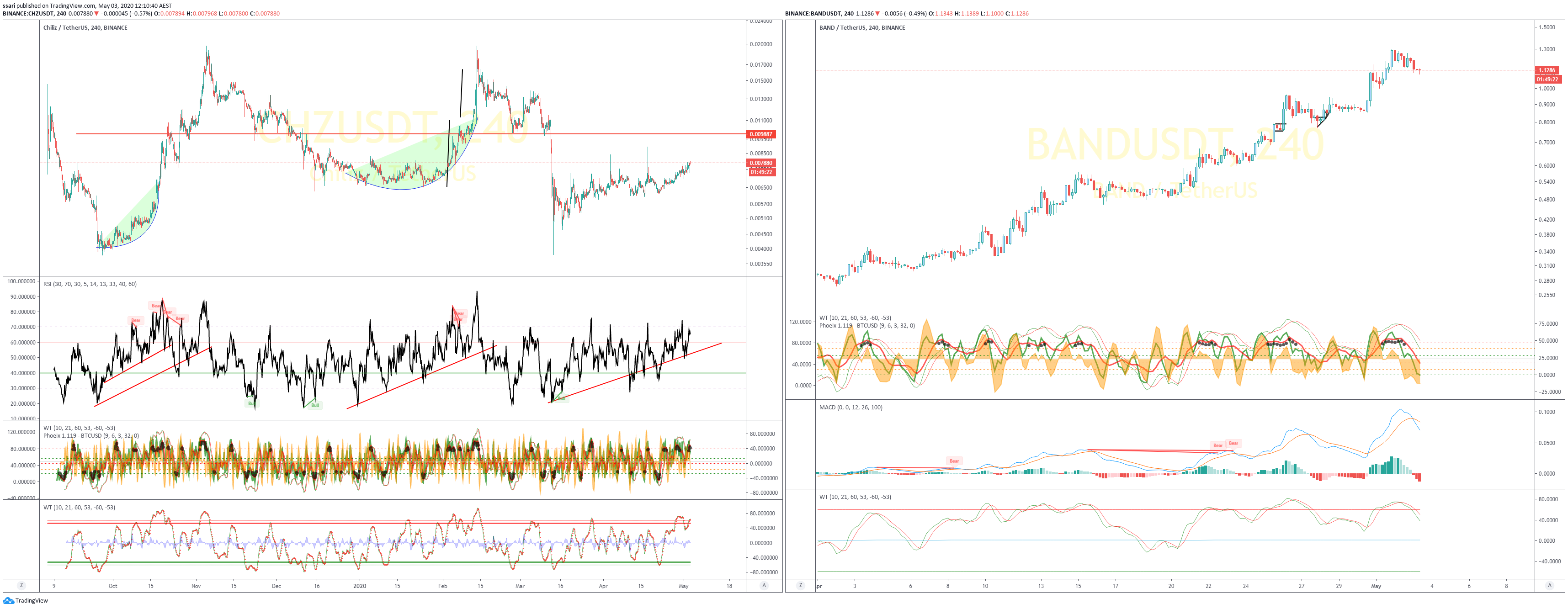Click the A auto-scale button on CHZUSDT chart
Screen dimensions: 1568x609
click(764, 585)
